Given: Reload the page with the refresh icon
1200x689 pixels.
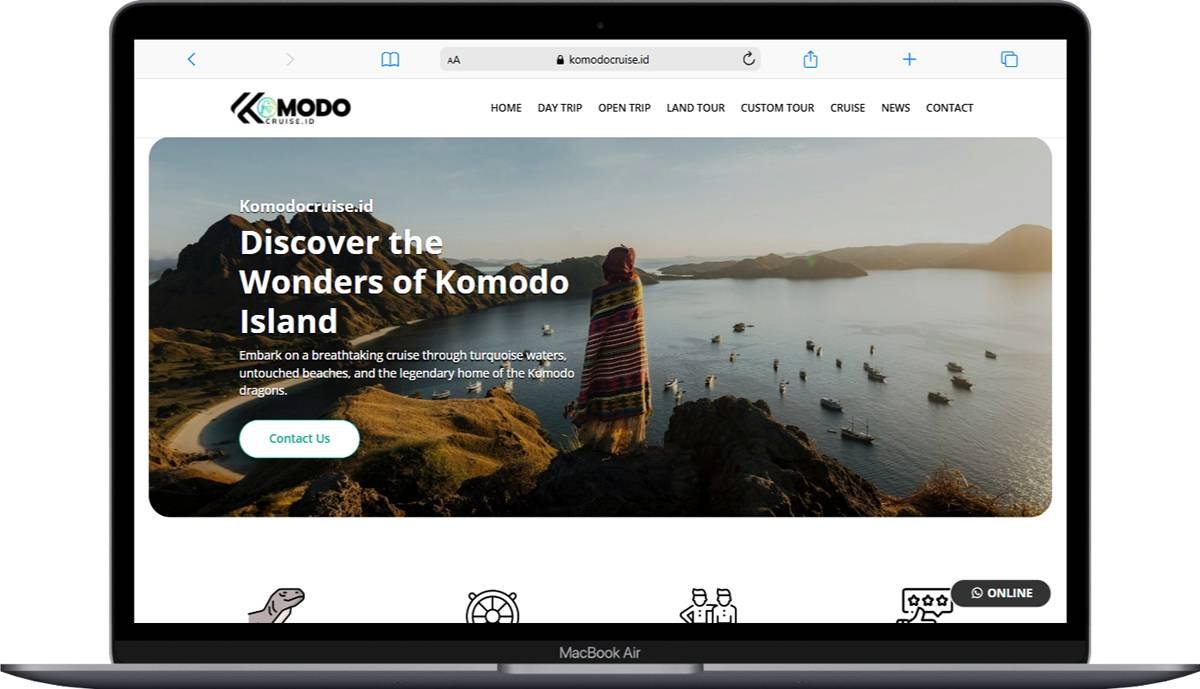Looking at the screenshot, I should 748,59.
